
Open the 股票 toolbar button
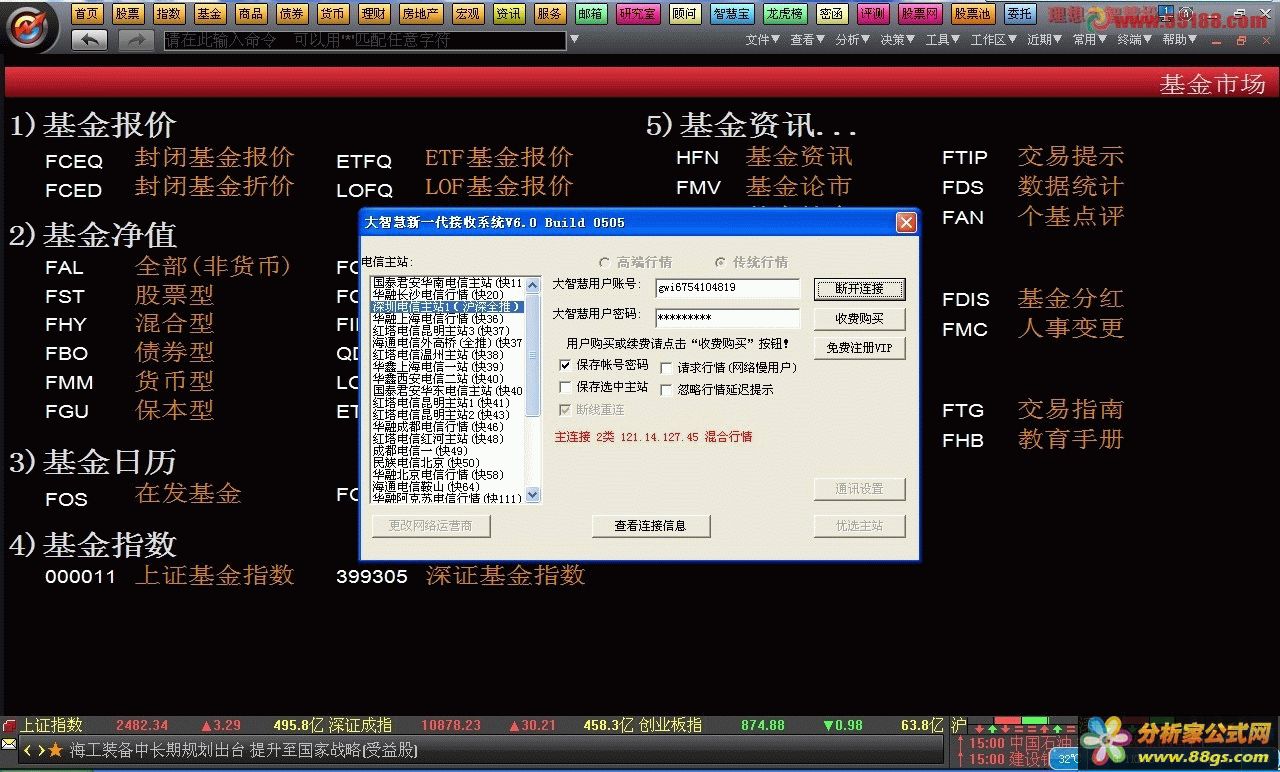[128, 13]
